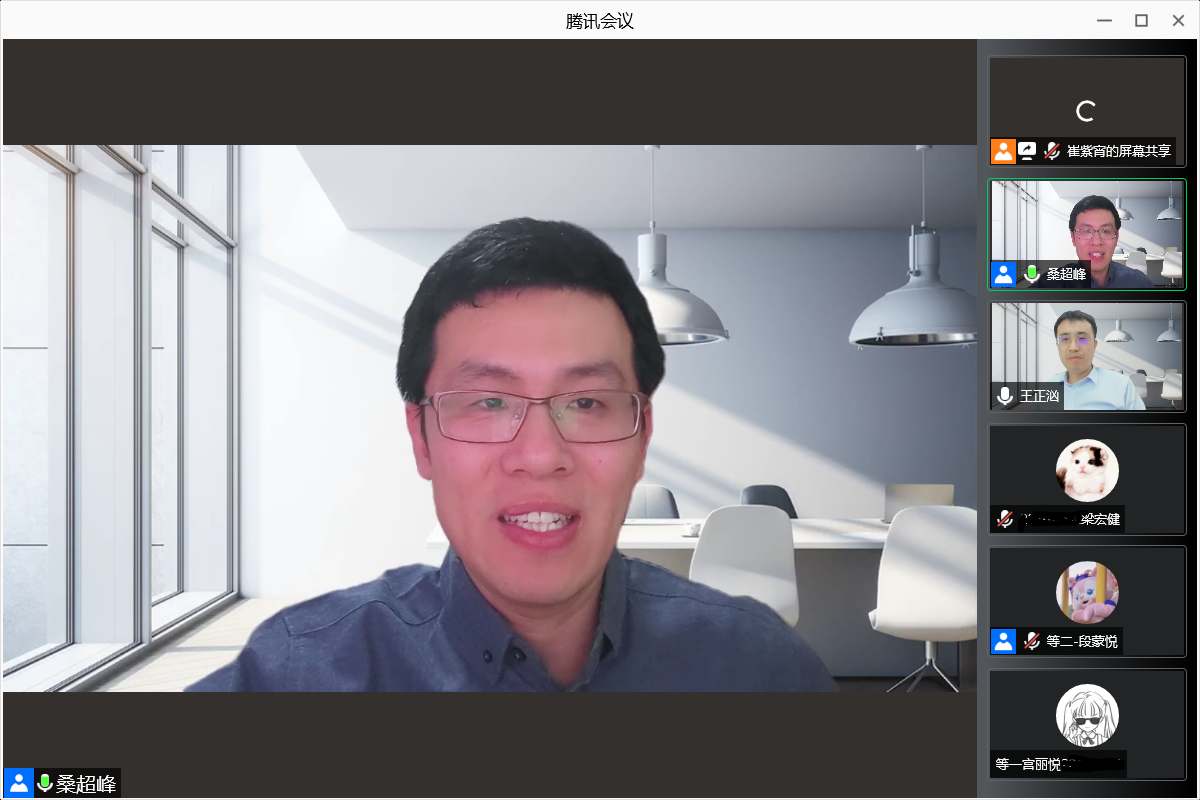Select the 王正汹 video thumbnail
Image resolution: width=1200 pixels, height=800 pixels.
1087,355
